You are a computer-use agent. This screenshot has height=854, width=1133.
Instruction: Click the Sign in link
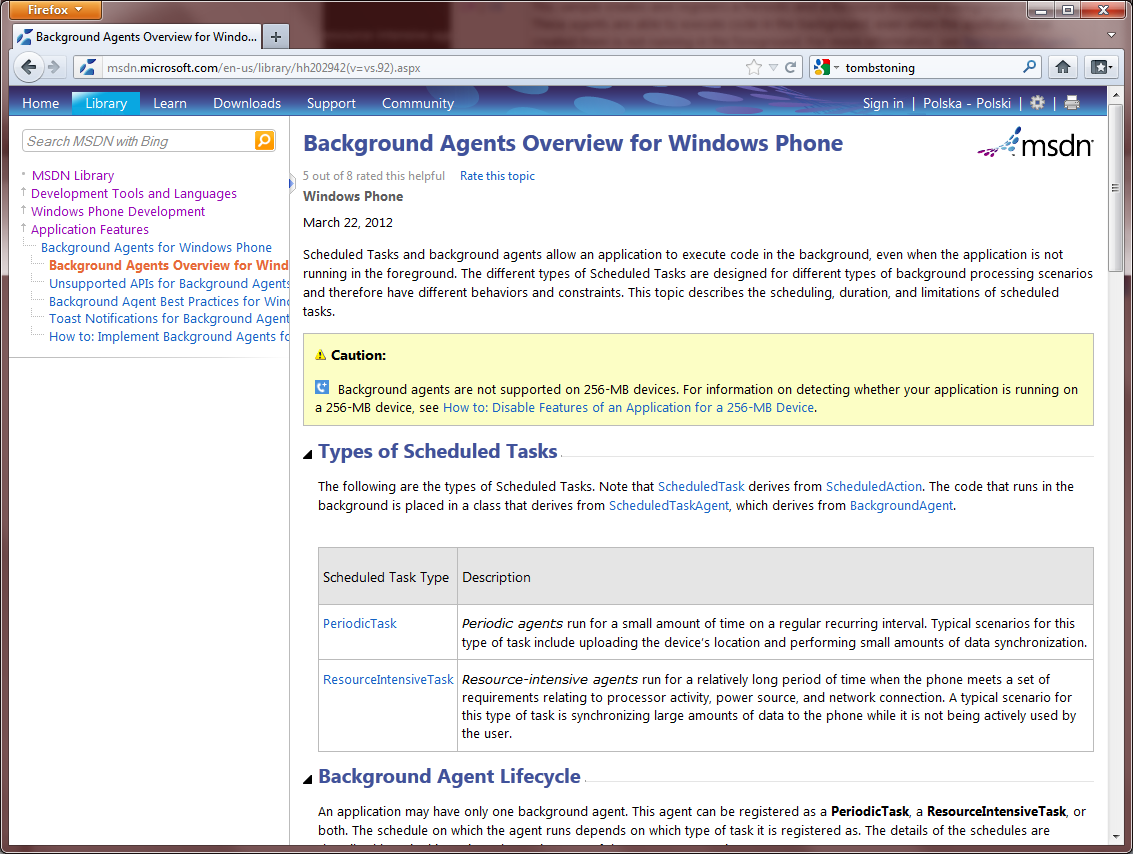click(883, 103)
